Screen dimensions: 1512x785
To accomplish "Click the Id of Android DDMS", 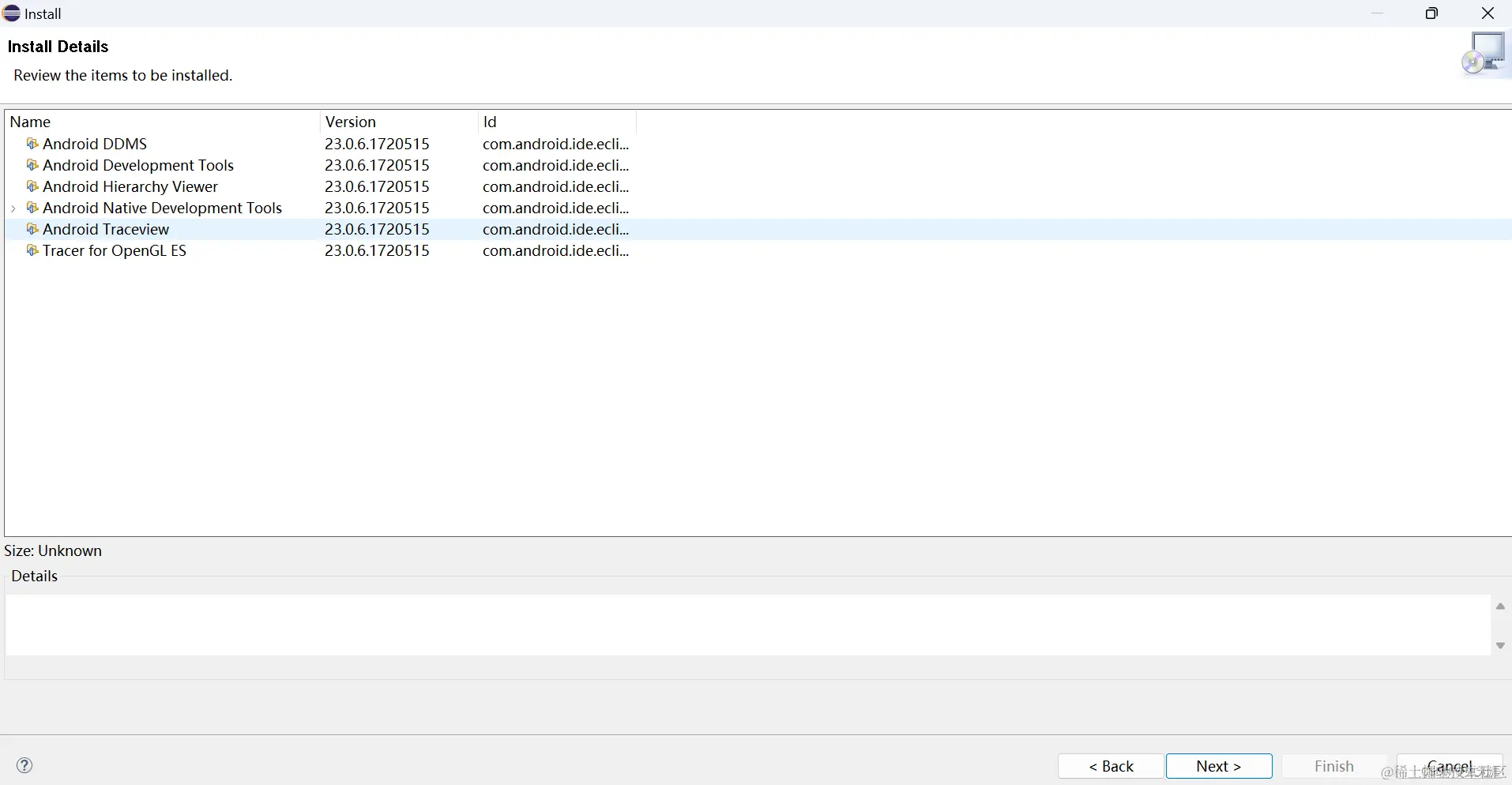I will tap(556, 144).
